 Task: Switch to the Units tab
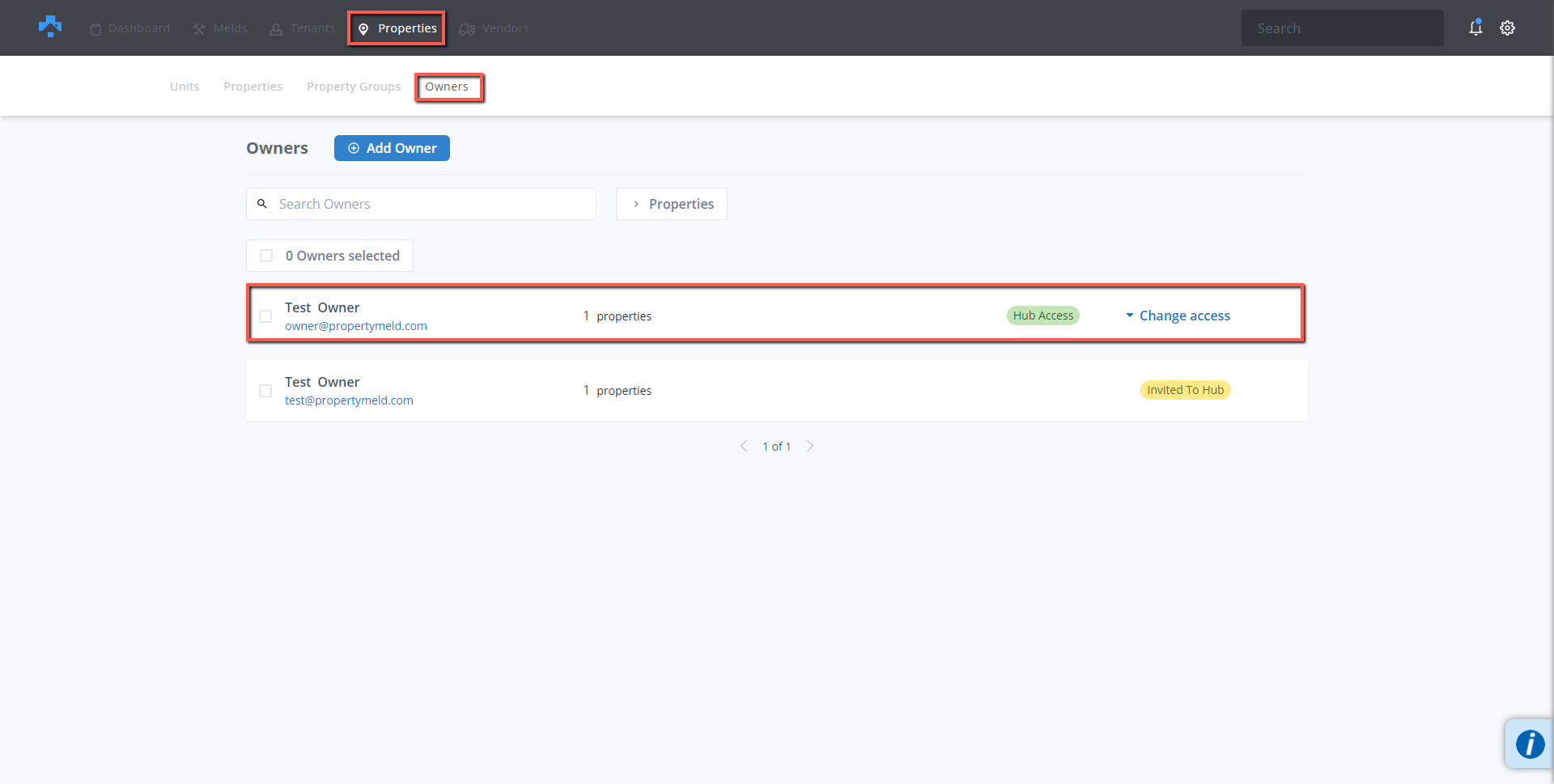[185, 87]
